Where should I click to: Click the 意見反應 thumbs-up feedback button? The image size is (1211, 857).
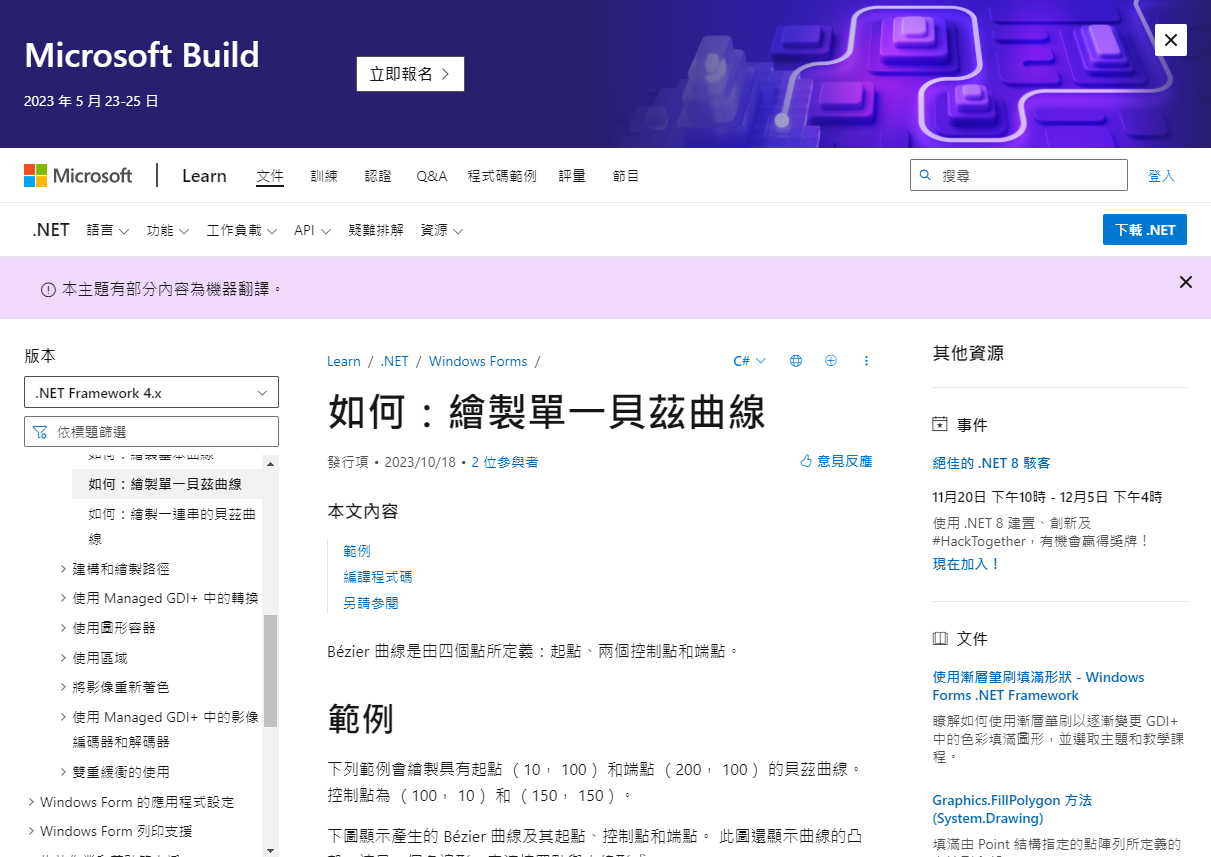click(836, 461)
